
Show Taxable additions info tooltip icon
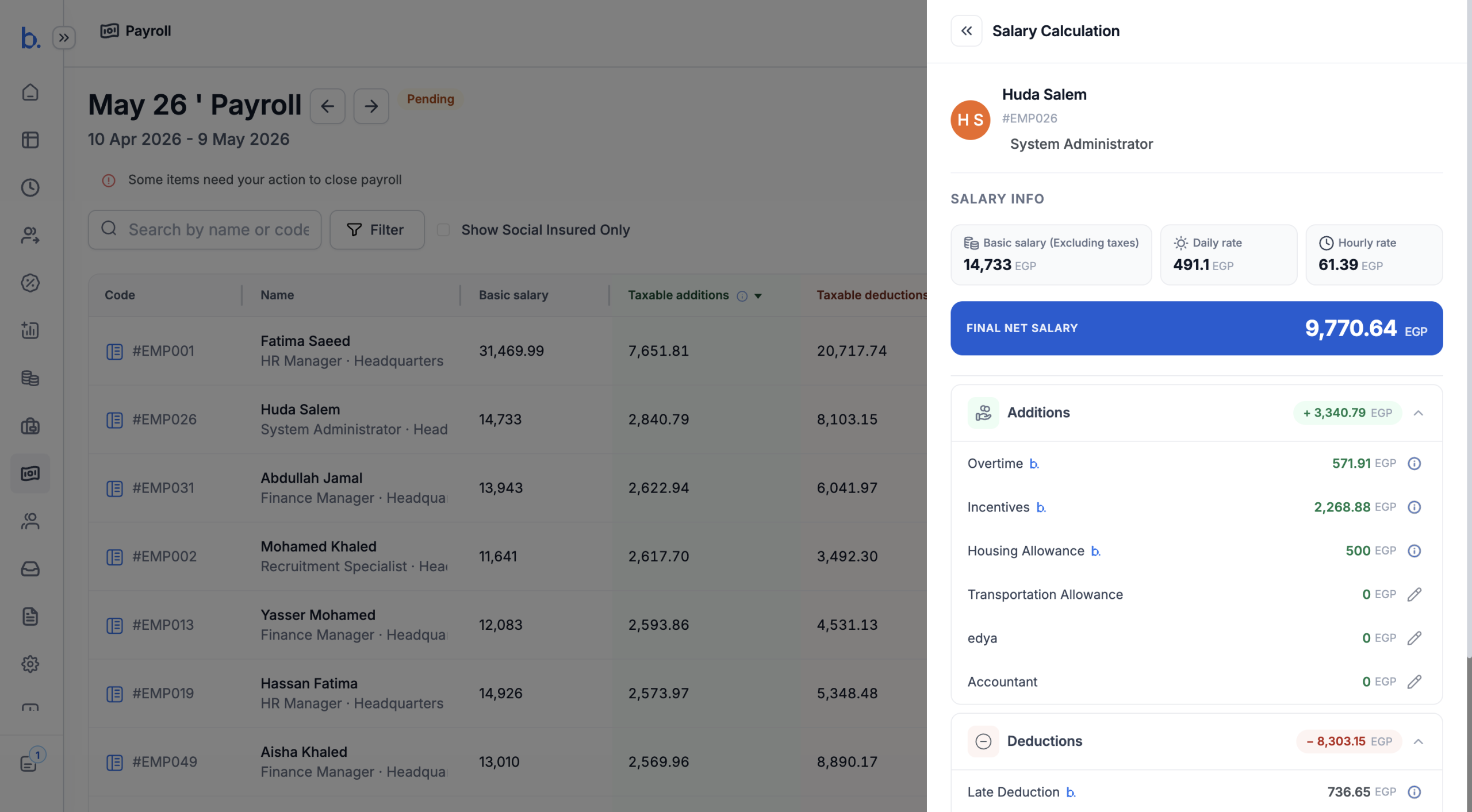[742, 295]
